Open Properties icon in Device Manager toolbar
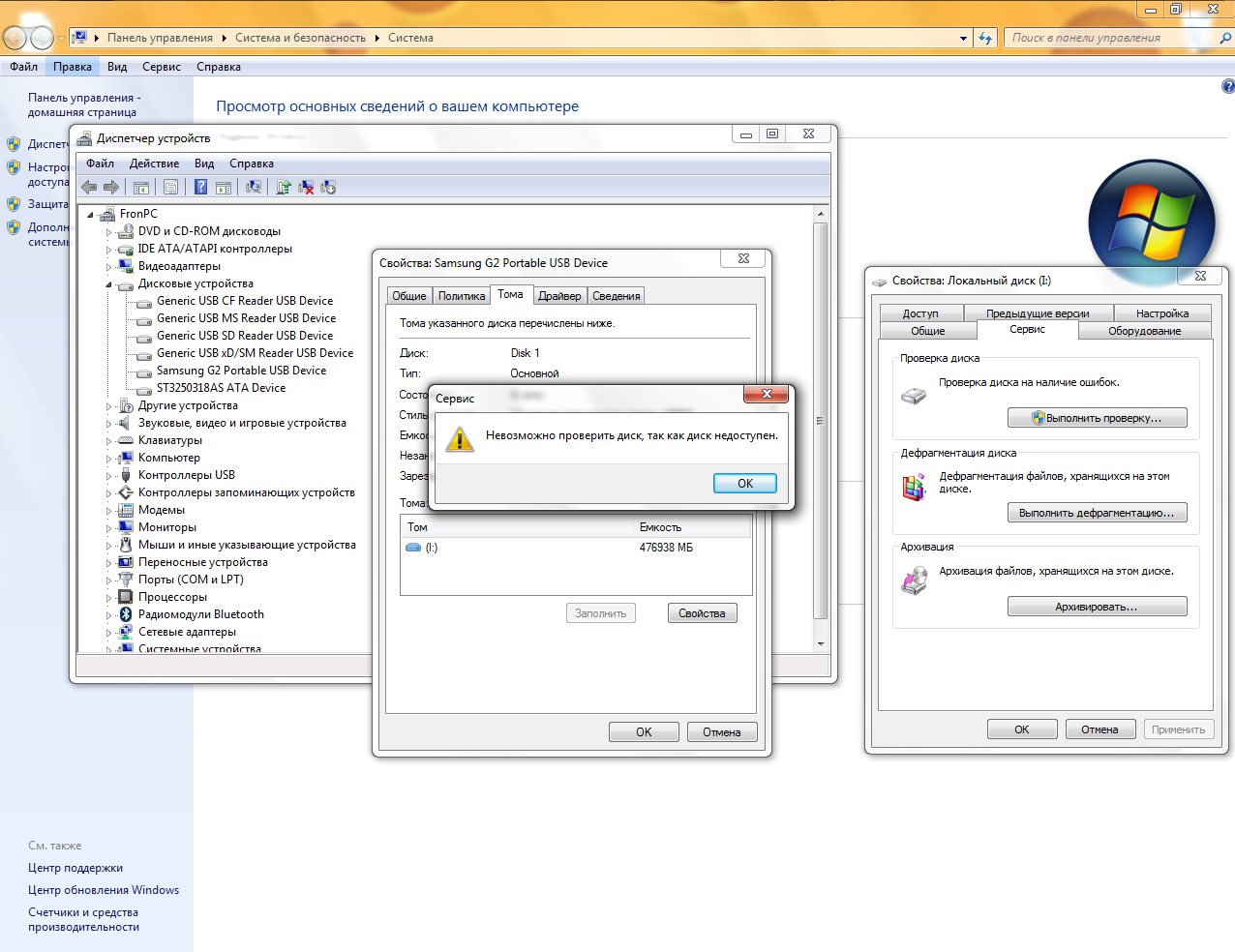The width and height of the screenshot is (1235, 952). pos(170,187)
